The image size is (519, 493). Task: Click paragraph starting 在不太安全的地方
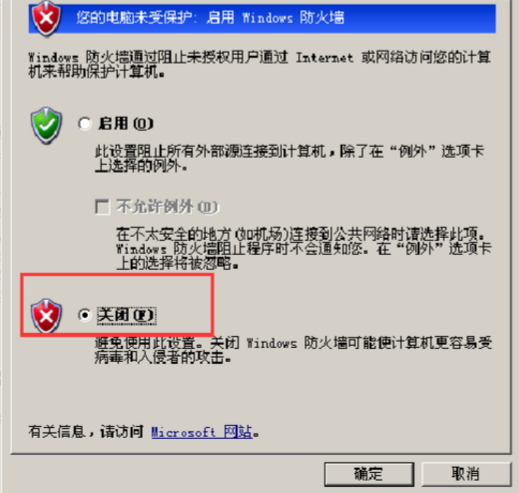click(x=303, y=249)
